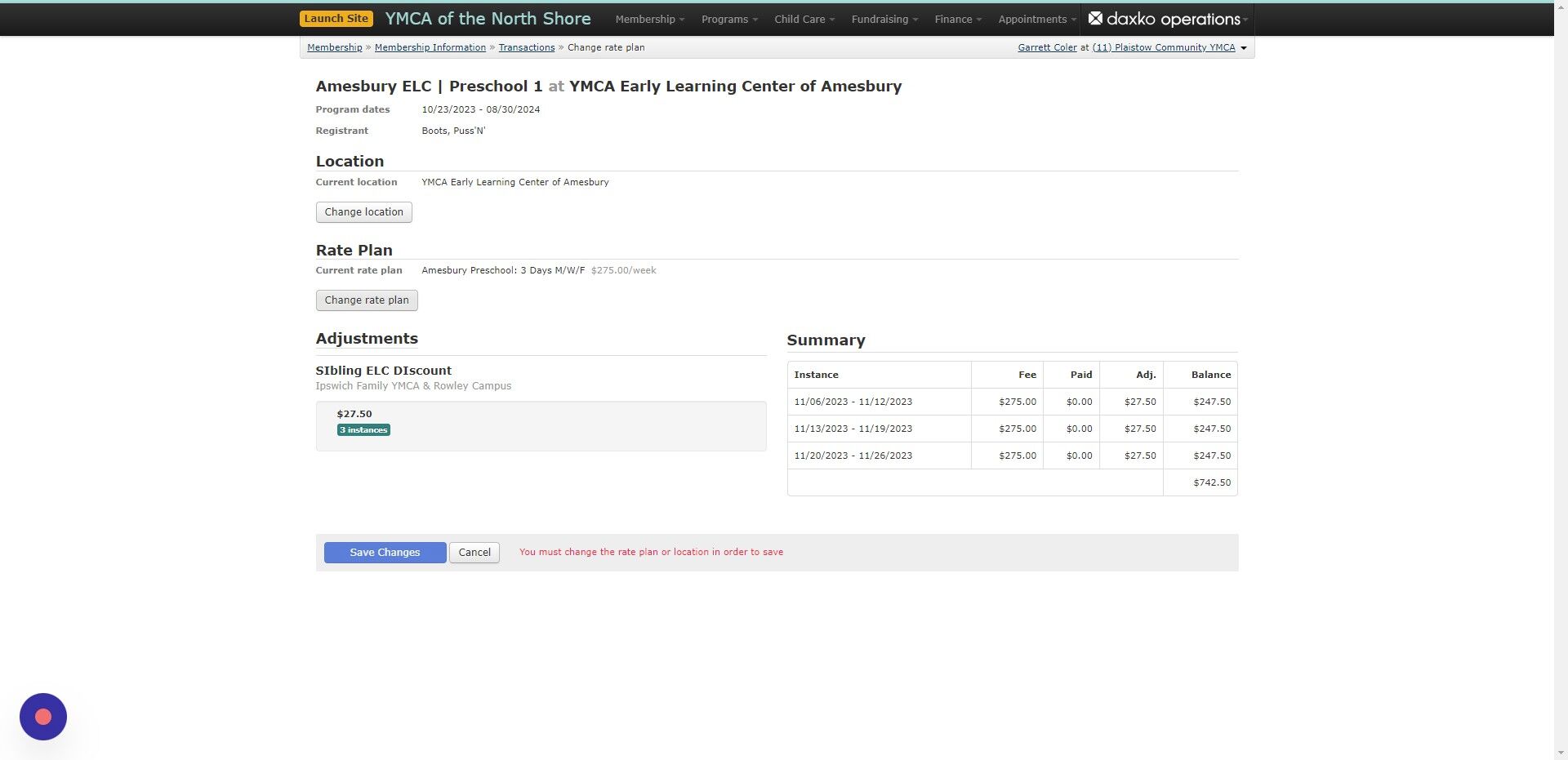This screenshot has height=760, width=1568.
Task: Open the Membership navigation menu
Action: pyautogui.click(x=648, y=19)
